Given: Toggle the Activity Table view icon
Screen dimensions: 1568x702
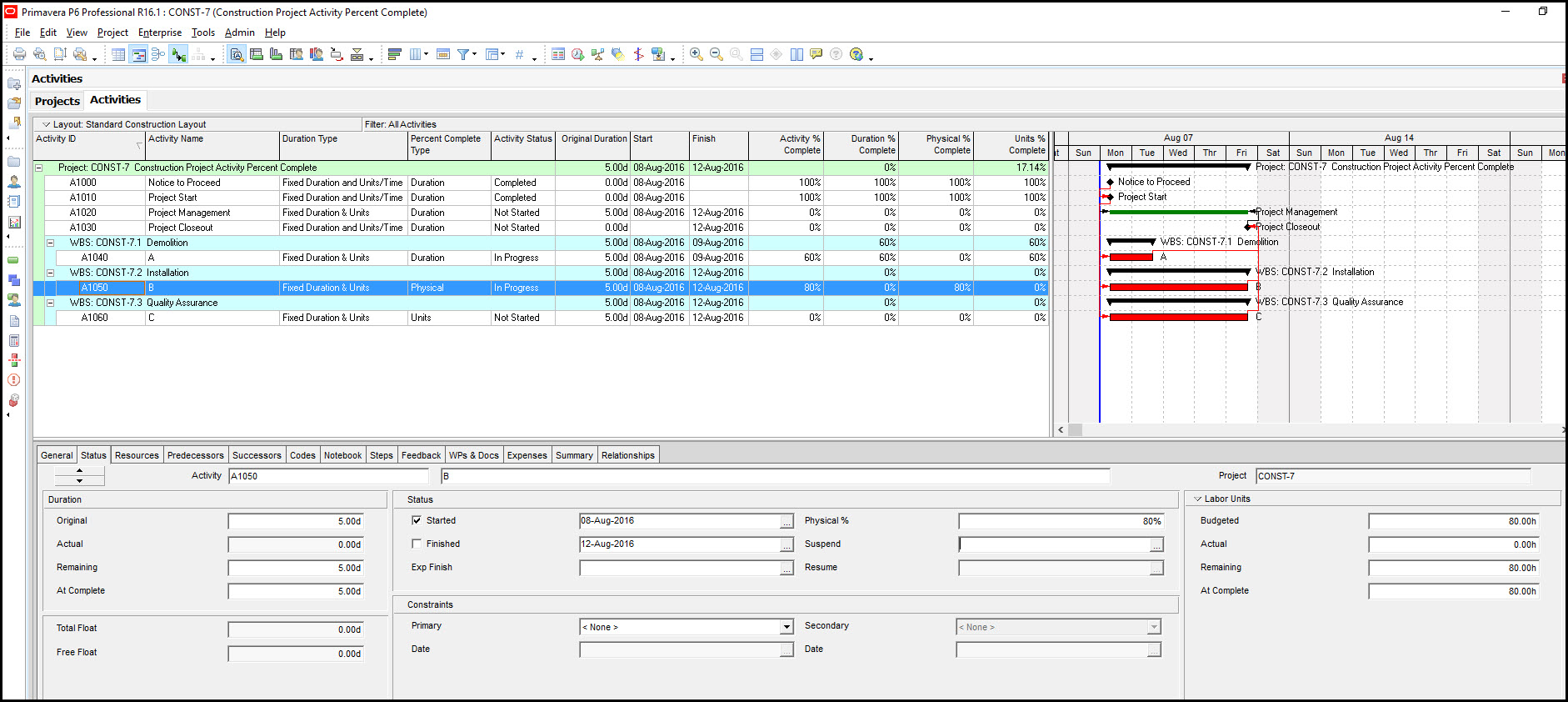Looking at the screenshot, I should point(118,54).
